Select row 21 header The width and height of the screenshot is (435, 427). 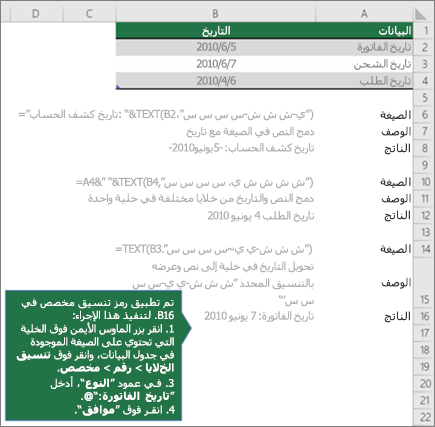423,400
